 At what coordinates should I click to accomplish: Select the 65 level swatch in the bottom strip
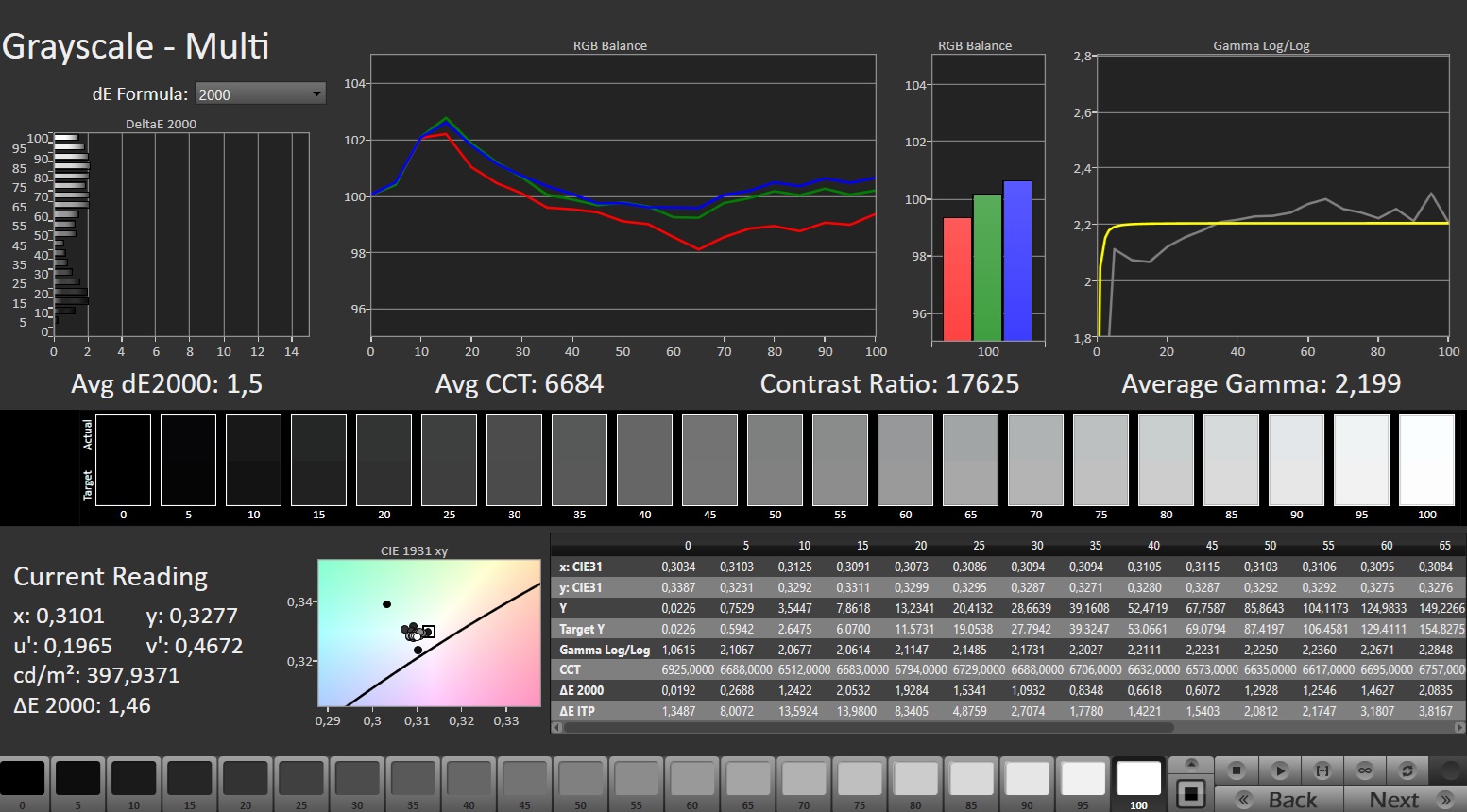pos(748,778)
